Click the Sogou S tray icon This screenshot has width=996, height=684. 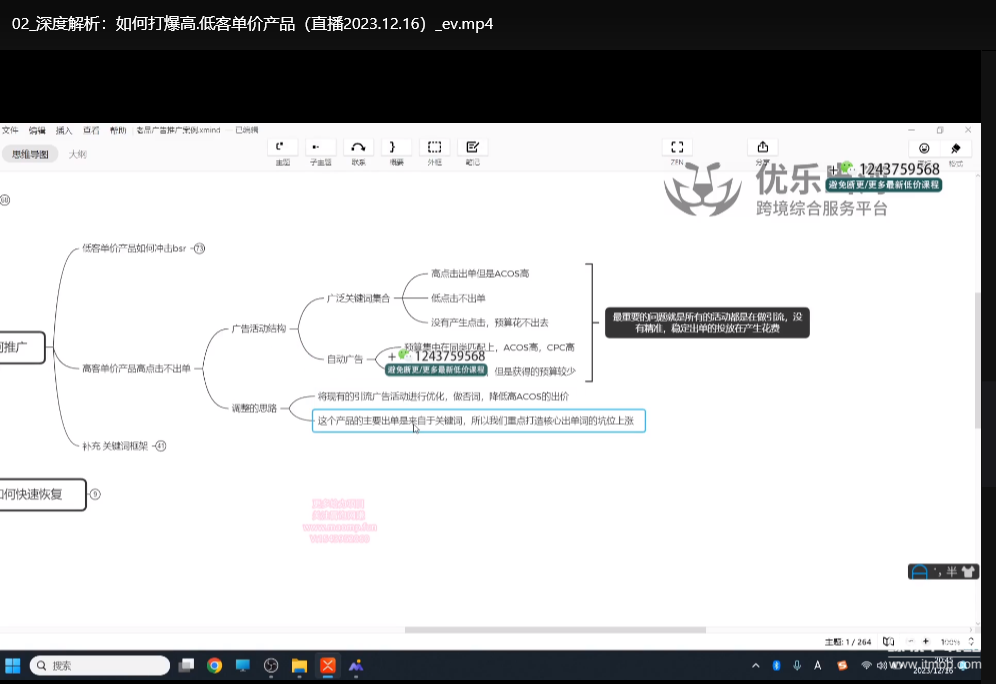click(842, 666)
